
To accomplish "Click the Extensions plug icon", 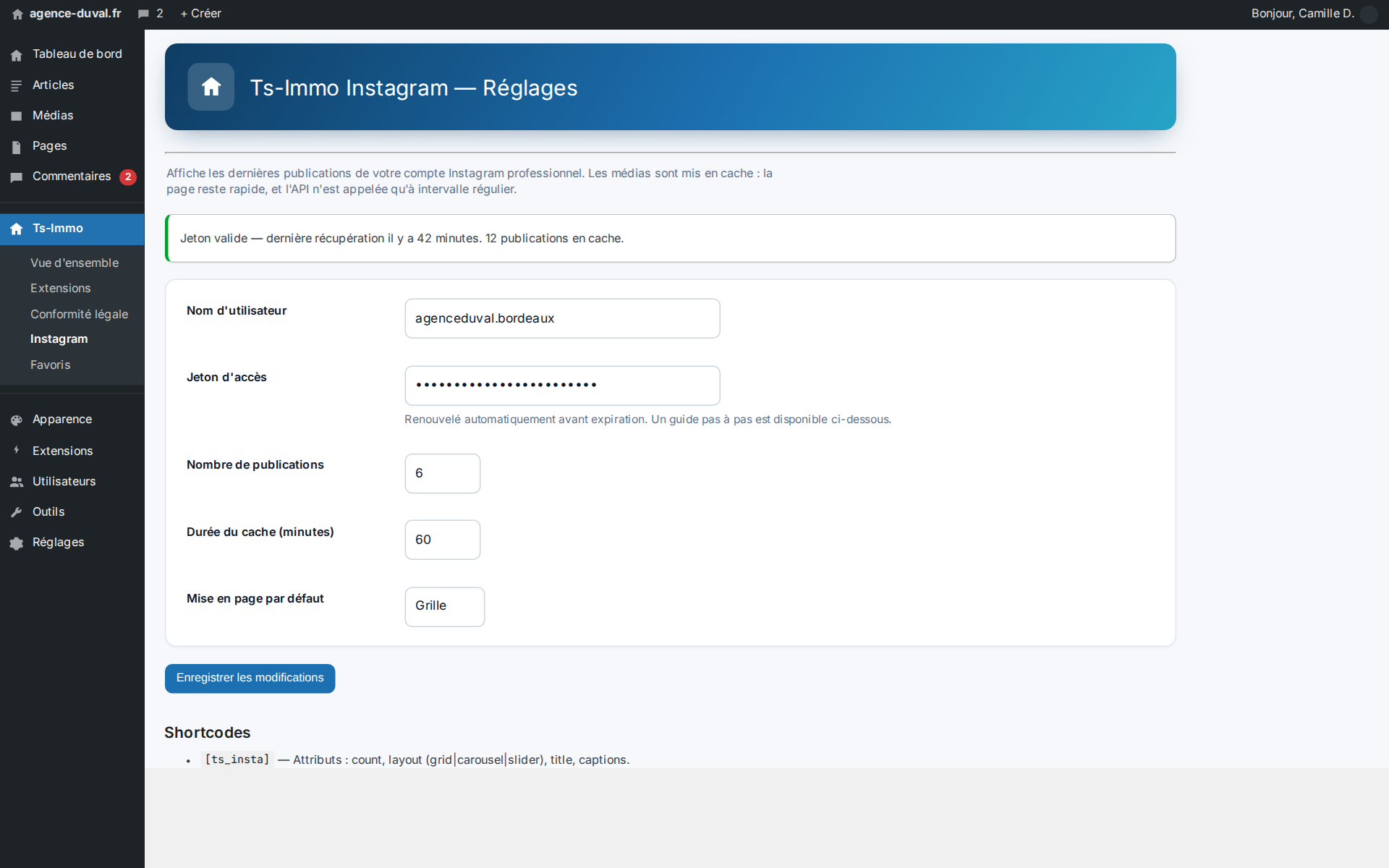I will tap(17, 451).
